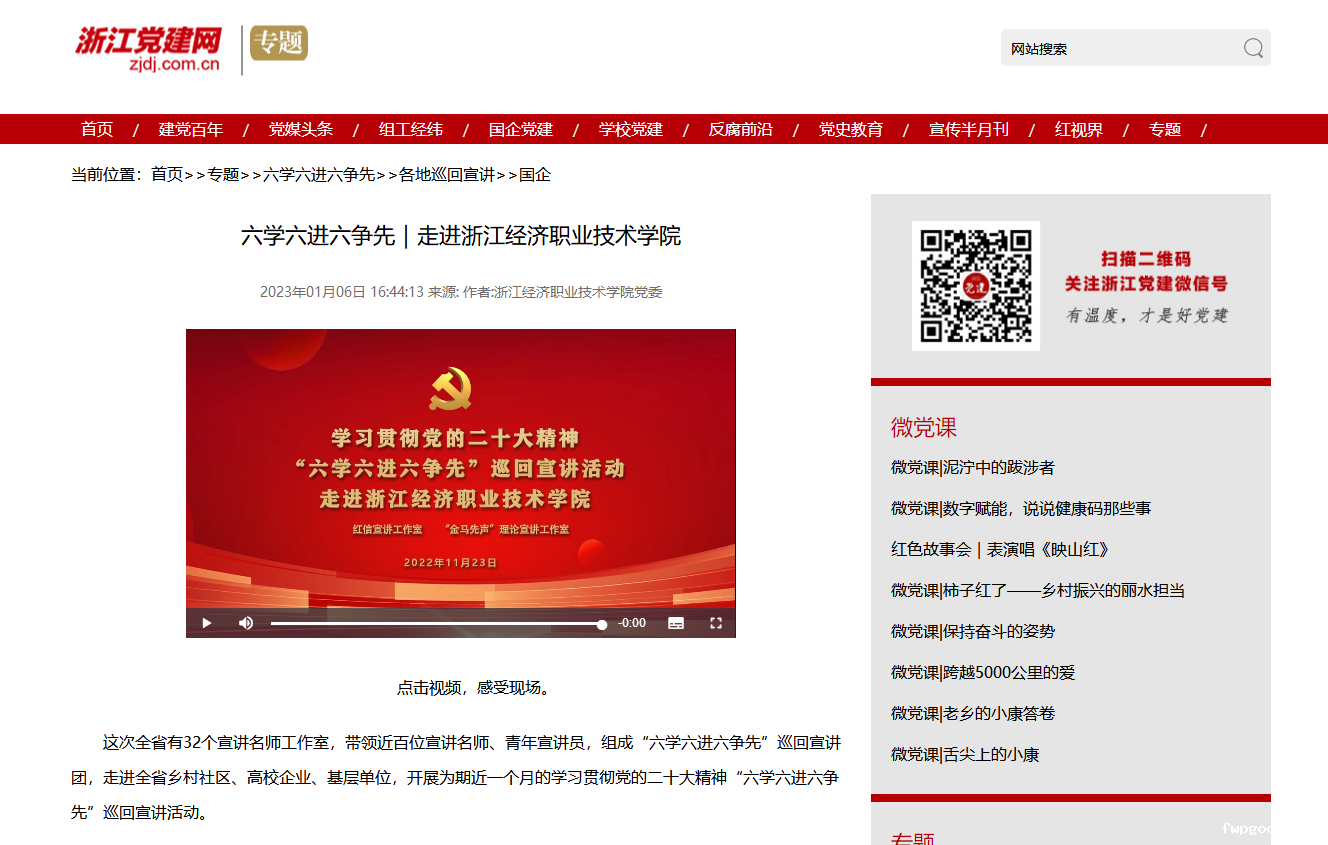The height and width of the screenshot is (845, 1328).
Task: Open 微党课|舌尖上的小康 link
Action: (x=965, y=754)
